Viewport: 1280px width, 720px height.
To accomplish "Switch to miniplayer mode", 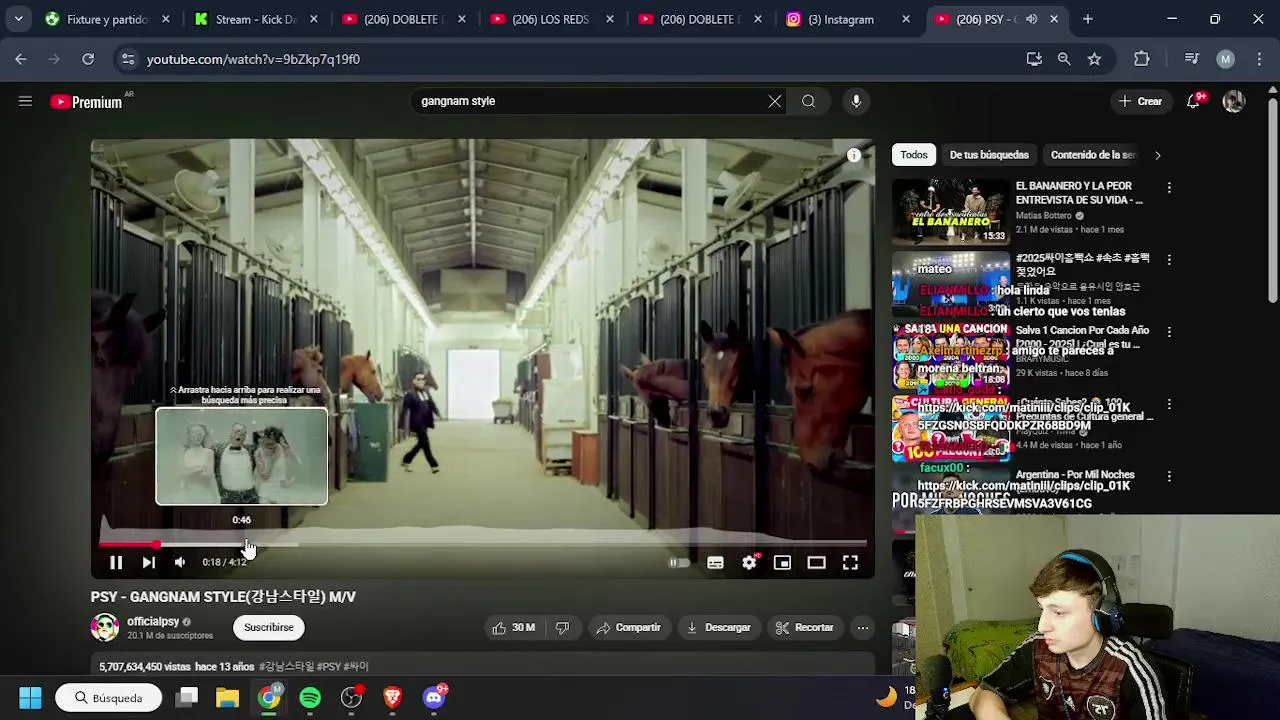I will [783, 563].
